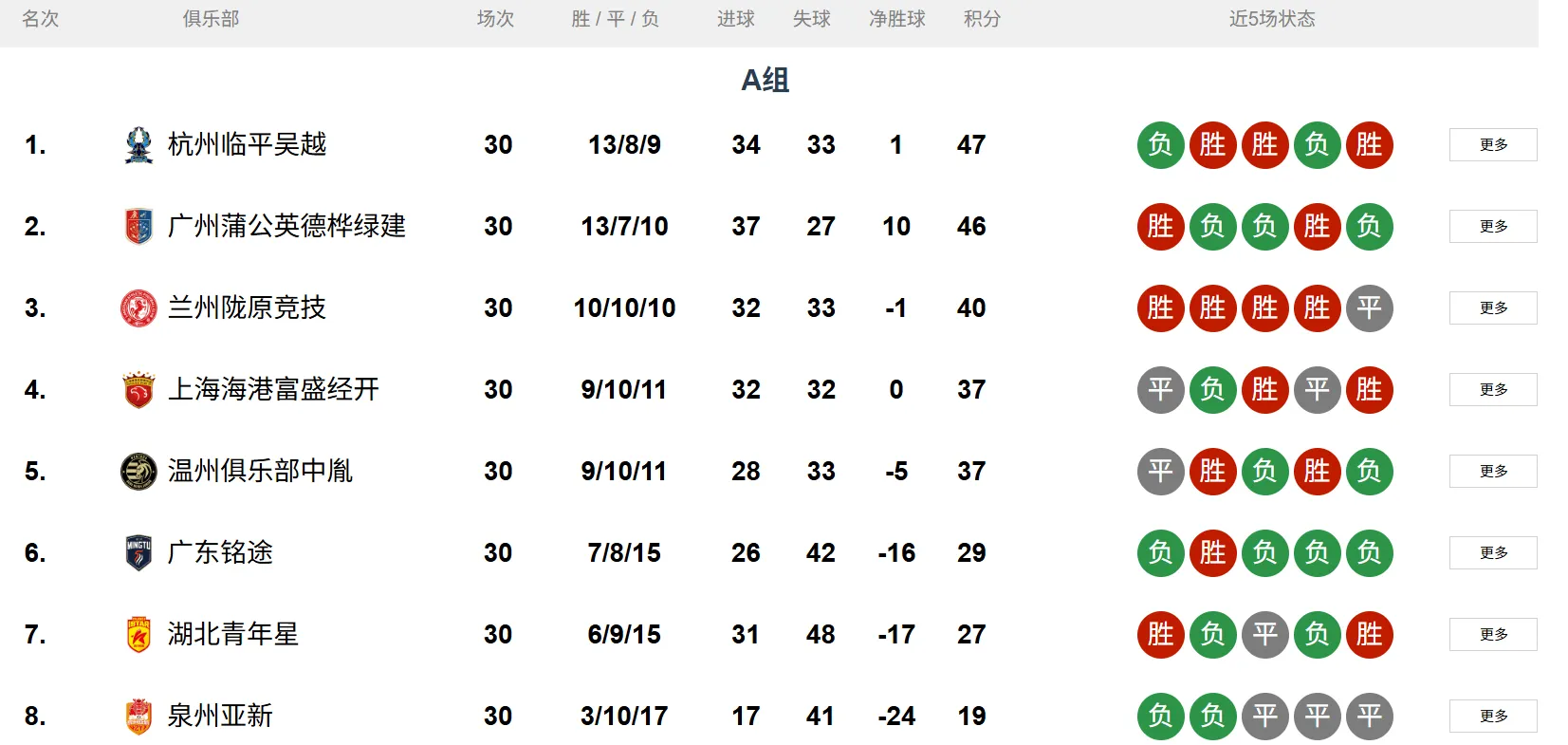Expand 更多 for 温州俱乐部中胤 row
Image resolution: width=1568 pixels, height=745 pixels.
pos(1492,472)
